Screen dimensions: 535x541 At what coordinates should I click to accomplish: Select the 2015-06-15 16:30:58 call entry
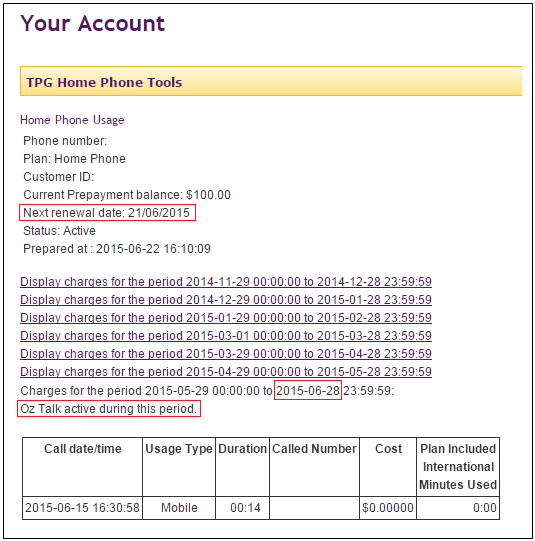pyautogui.click(x=82, y=508)
